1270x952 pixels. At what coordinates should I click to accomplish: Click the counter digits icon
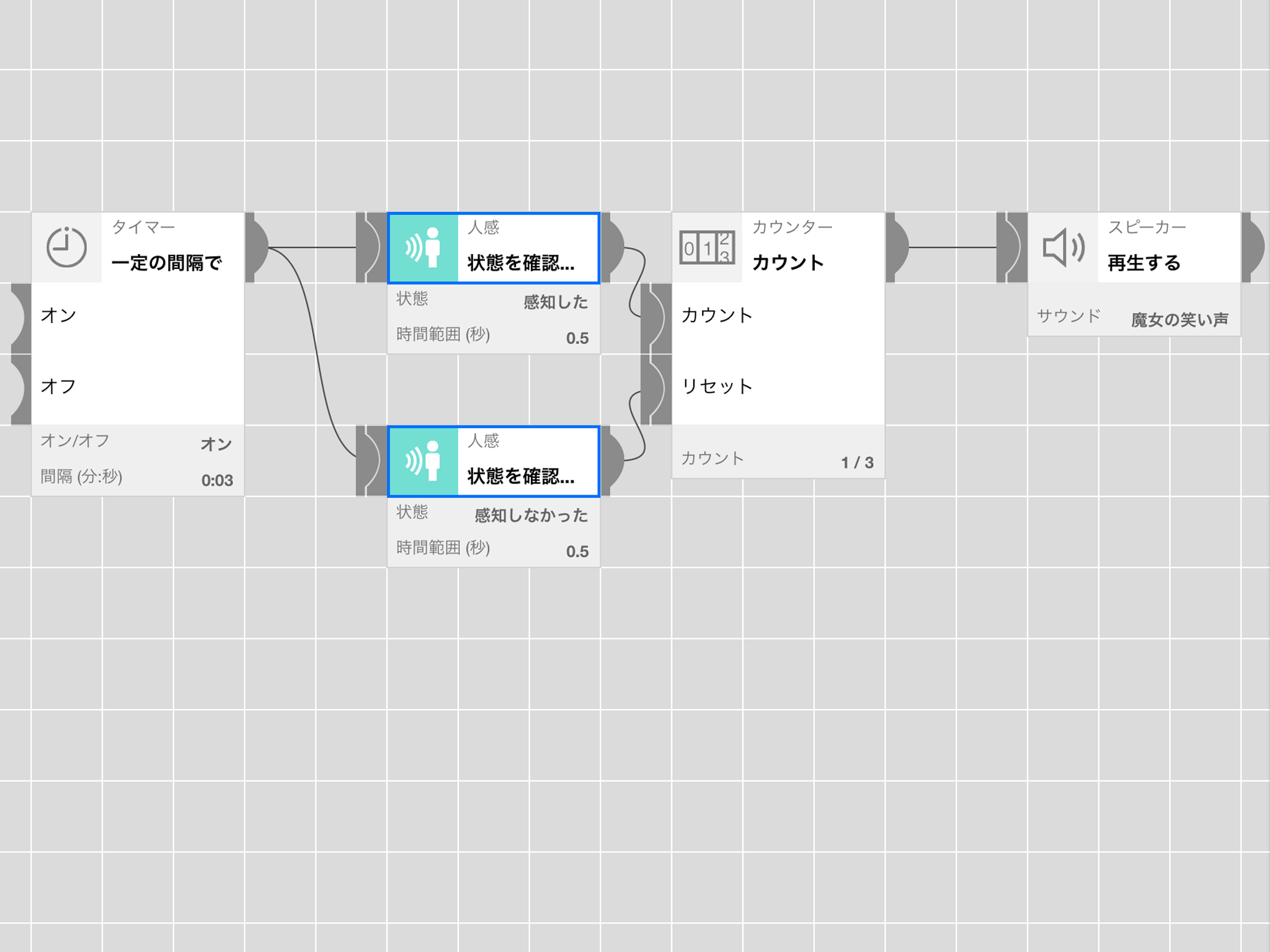pyautogui.click(x=707, y=248)
